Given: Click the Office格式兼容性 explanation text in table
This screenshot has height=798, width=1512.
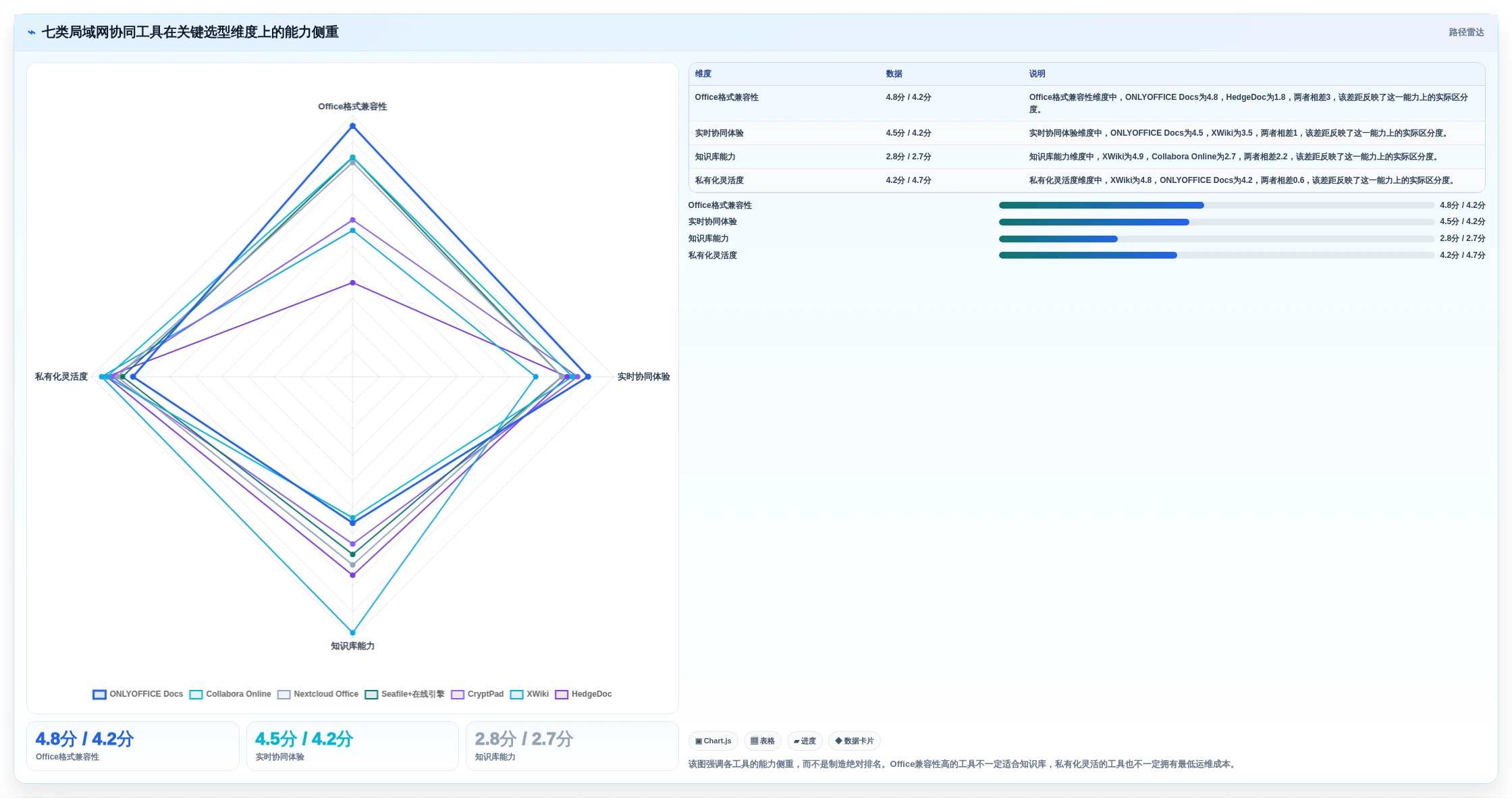Looking at the screenshot, I should tap(1249, 103).
